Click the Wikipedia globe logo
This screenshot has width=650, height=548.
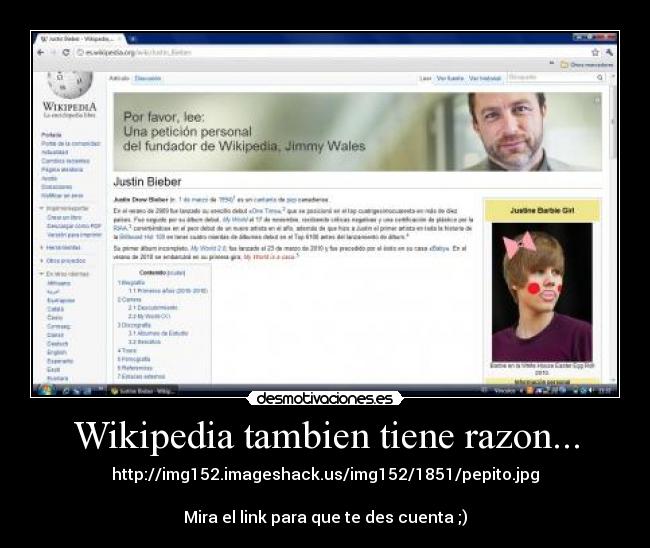(70, 85)
